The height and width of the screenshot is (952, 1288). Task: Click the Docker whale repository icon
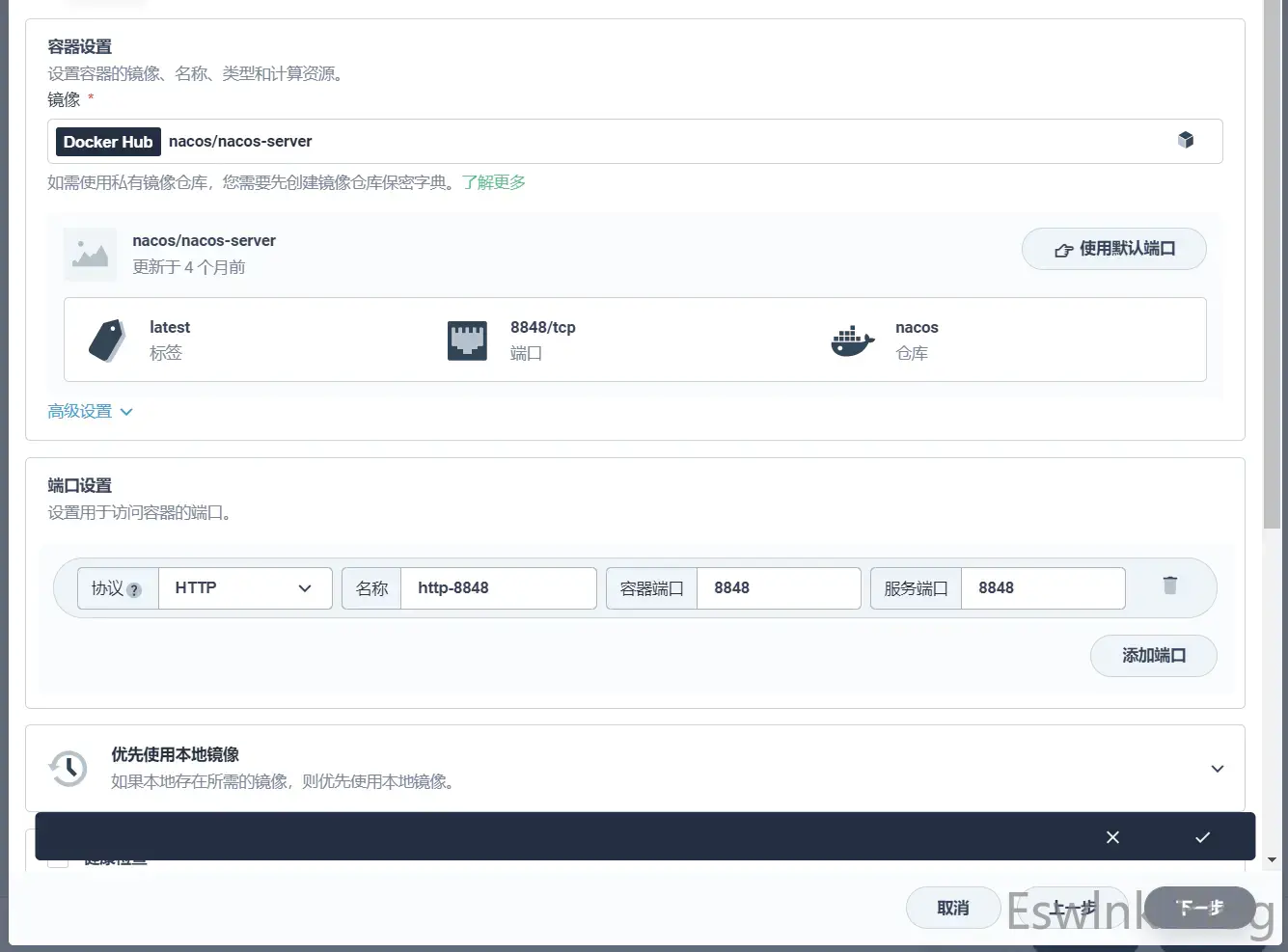852,340
